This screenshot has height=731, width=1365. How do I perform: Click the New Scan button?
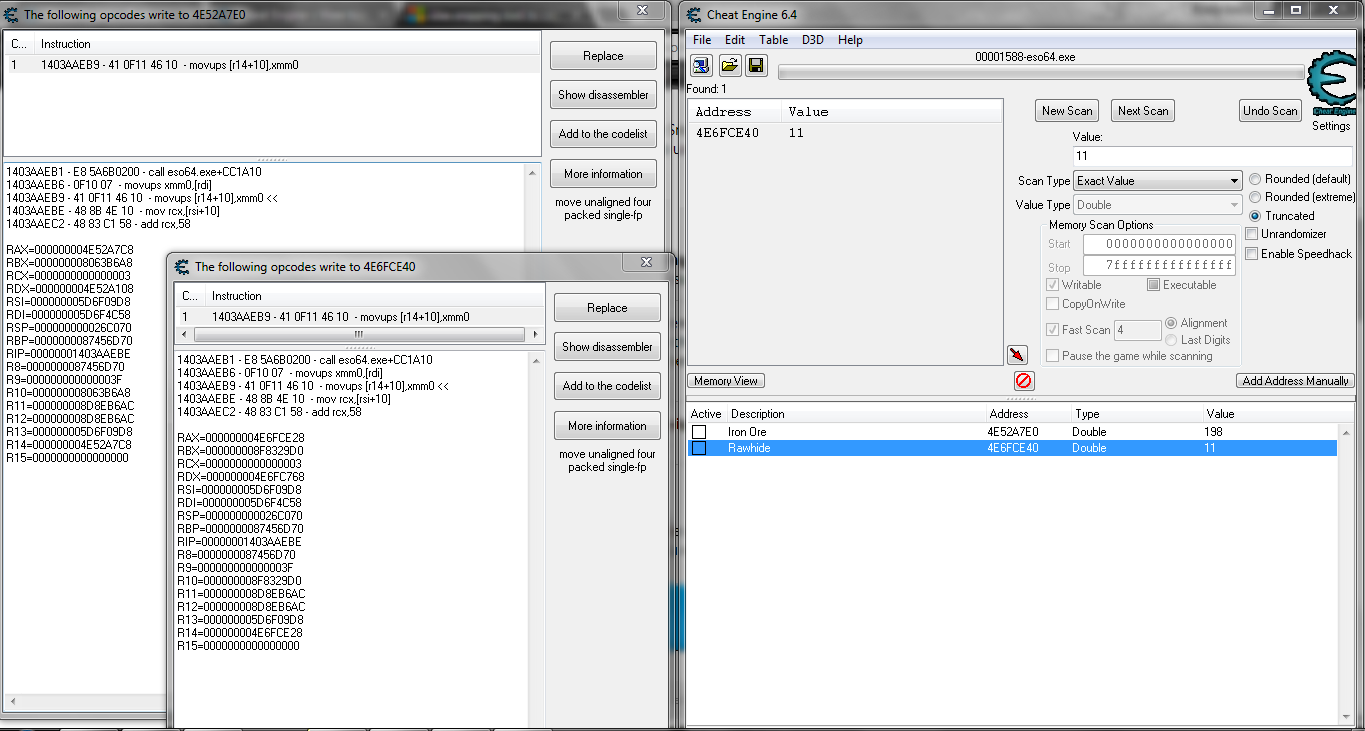1067,111
